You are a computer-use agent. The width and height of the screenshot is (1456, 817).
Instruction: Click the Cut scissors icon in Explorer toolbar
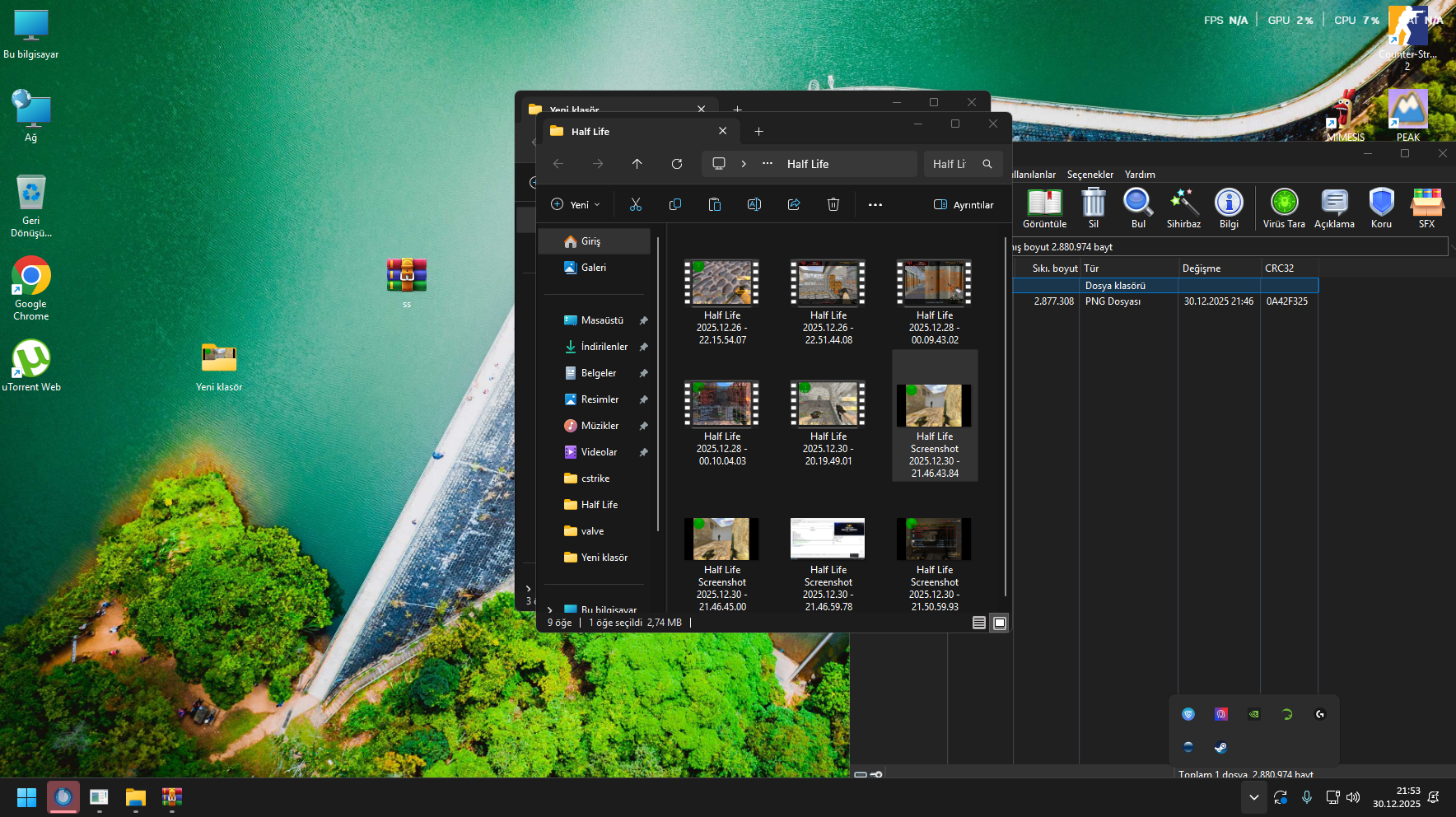636,204
